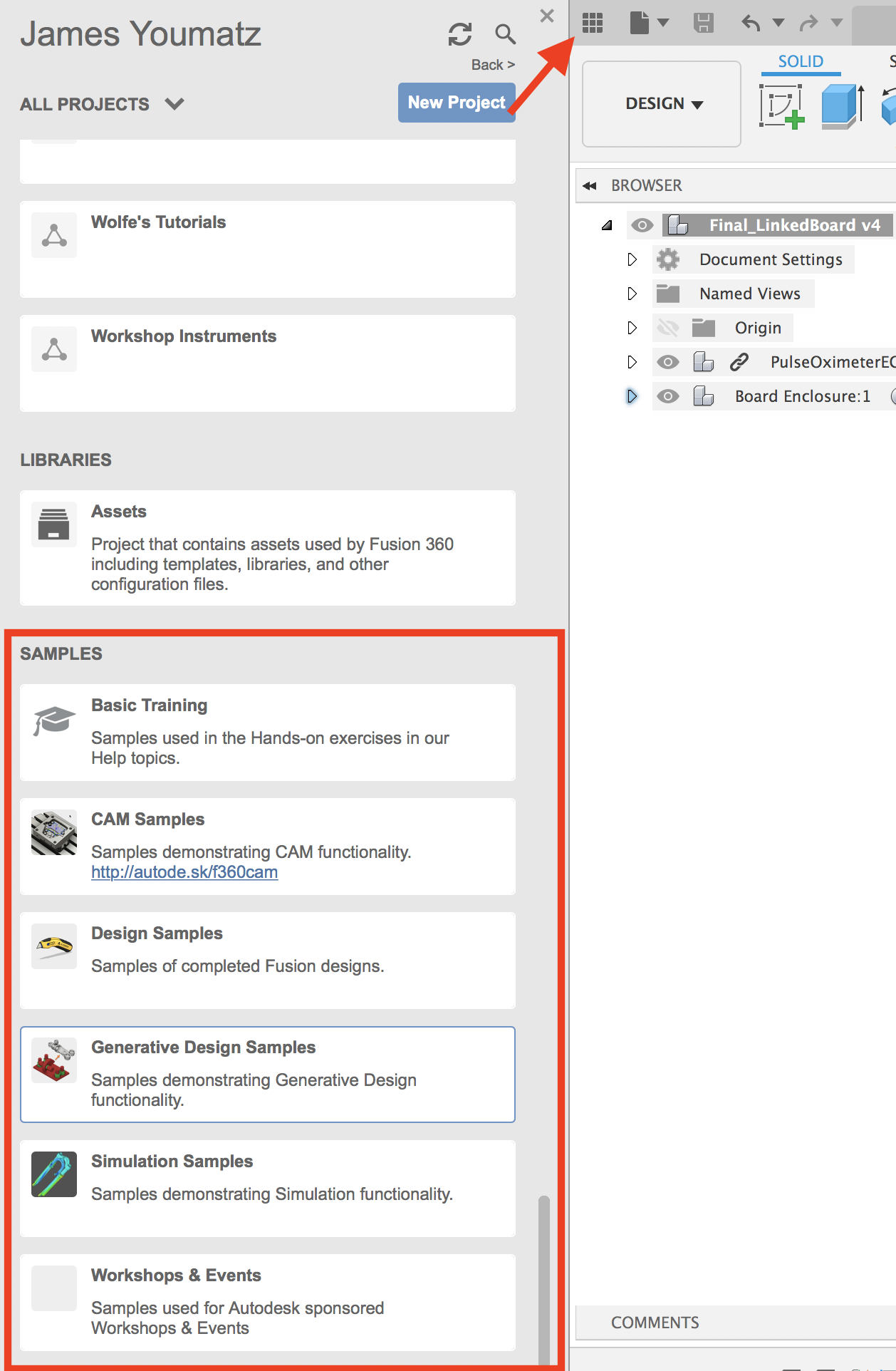This screenshot has width=896, height=1371.
Task: Open the COMMENTS panel
Action: [735, 1323]
